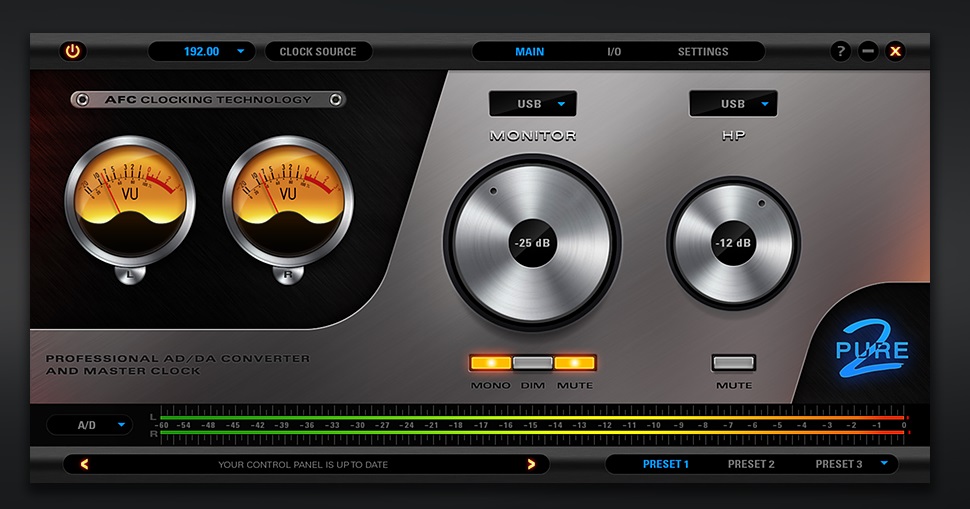Click the left orange arrow in status bar

[85, 464]
